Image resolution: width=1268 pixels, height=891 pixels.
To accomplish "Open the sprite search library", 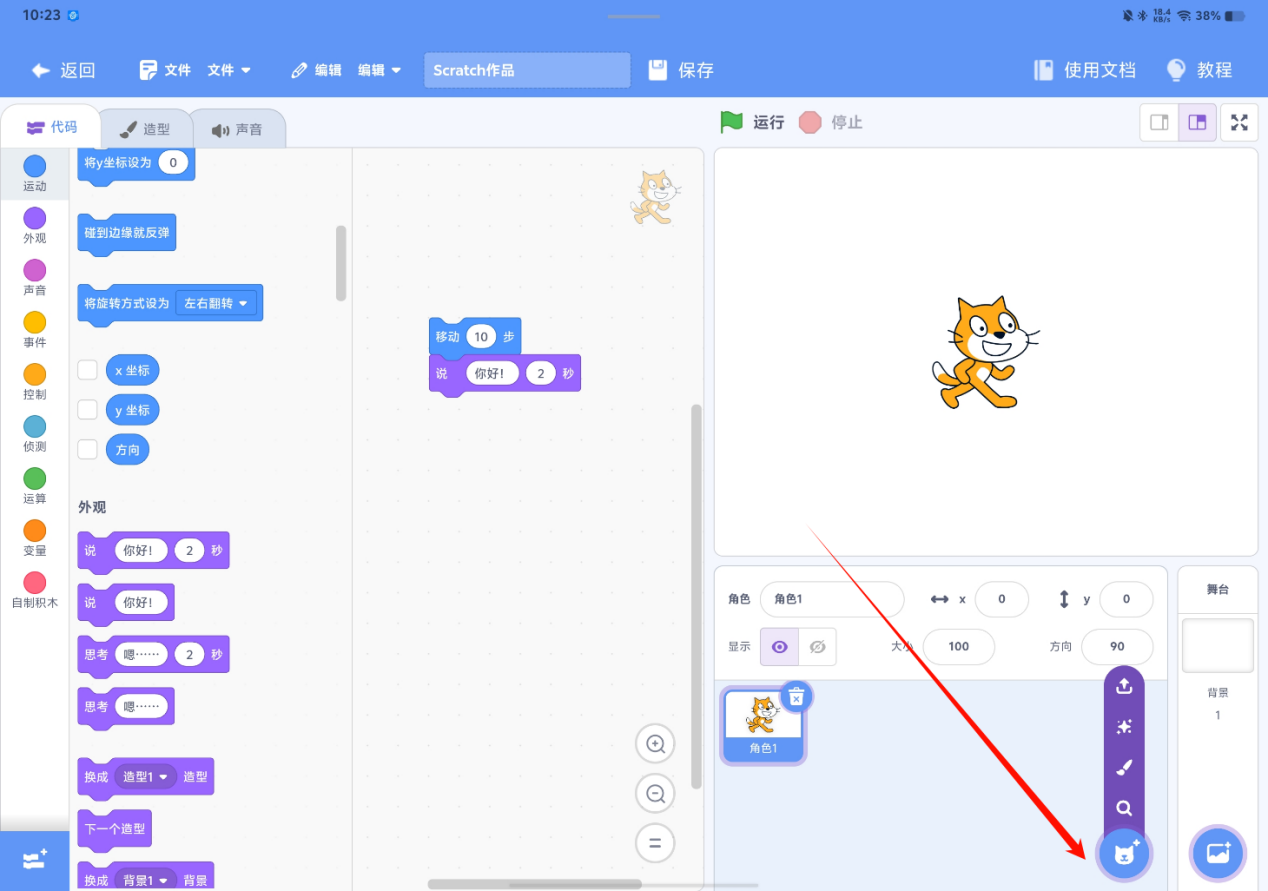I will pos(1123,807).
